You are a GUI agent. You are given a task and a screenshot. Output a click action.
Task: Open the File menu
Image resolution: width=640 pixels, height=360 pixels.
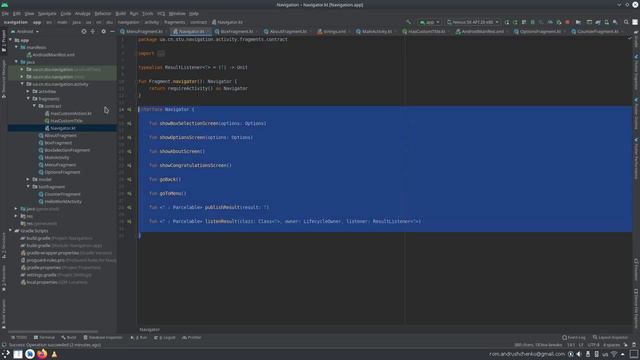click(x=5, y=13)
